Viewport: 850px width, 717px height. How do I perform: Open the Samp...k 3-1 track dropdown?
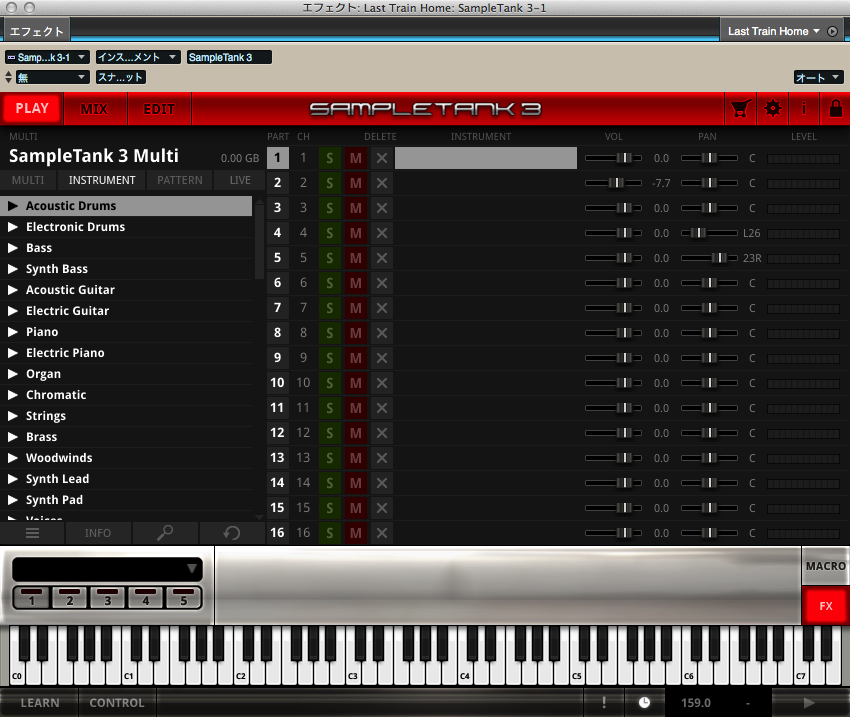pos(47,57)
